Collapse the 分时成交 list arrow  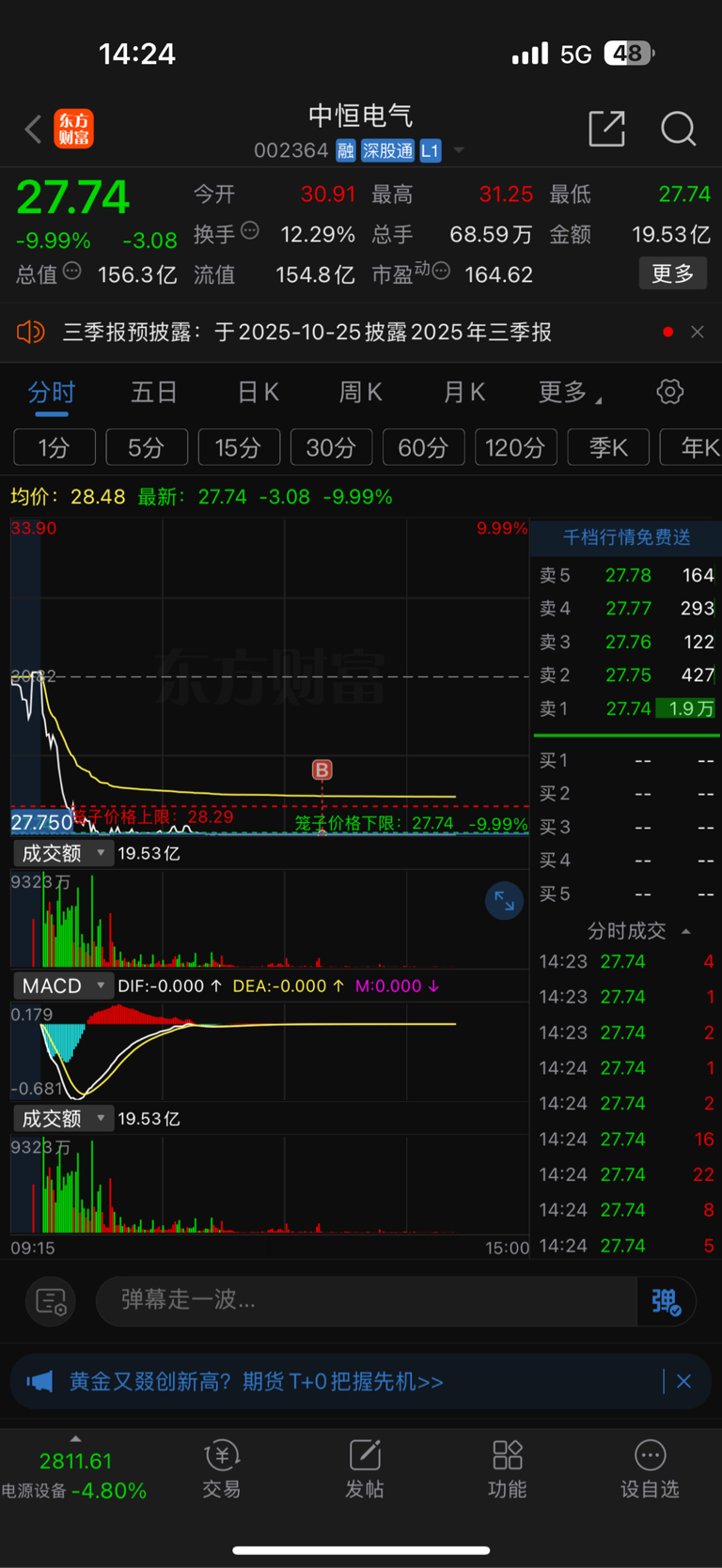point(686,931)
